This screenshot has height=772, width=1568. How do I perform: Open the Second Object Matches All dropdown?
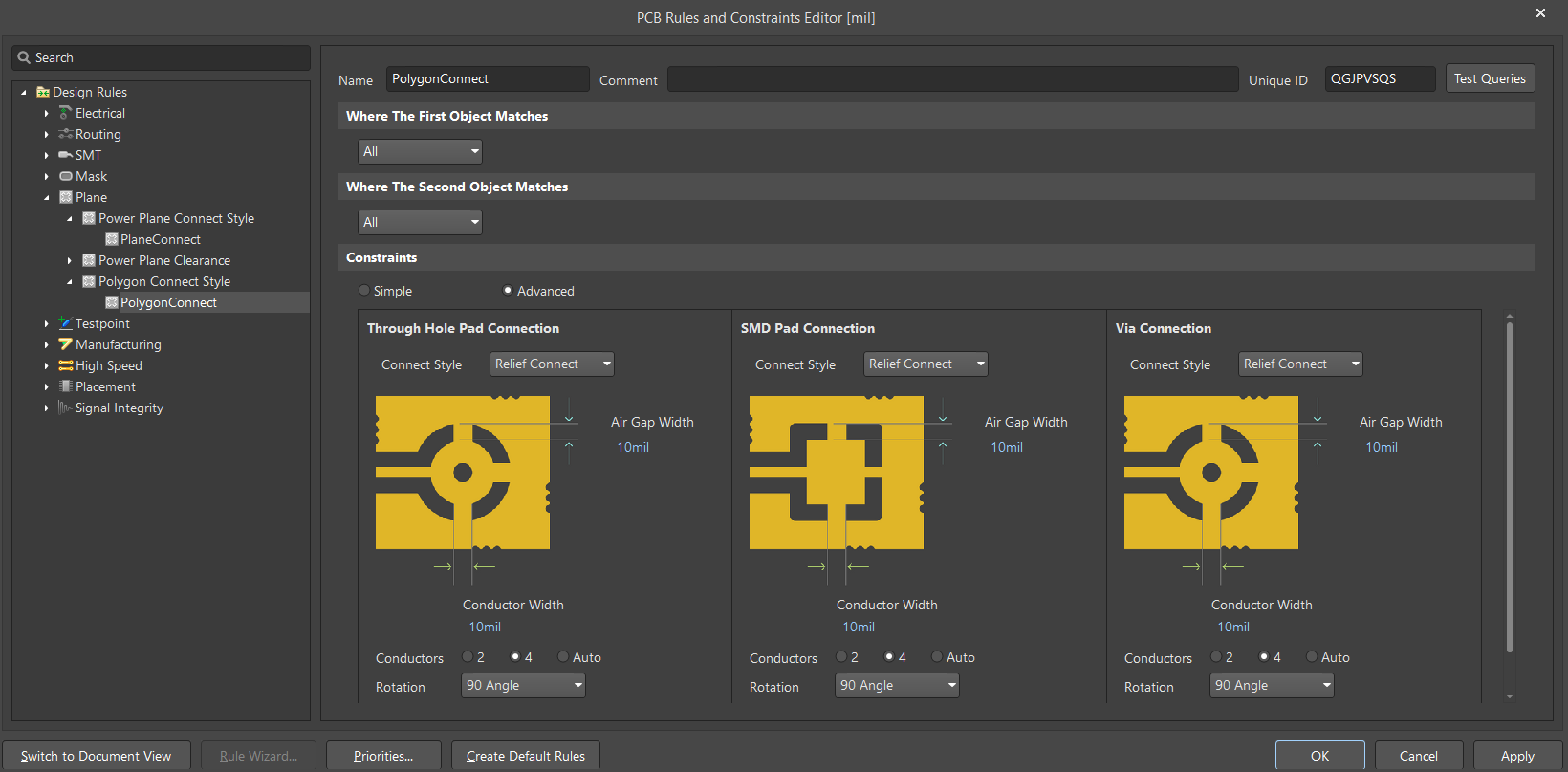point(420,222)
